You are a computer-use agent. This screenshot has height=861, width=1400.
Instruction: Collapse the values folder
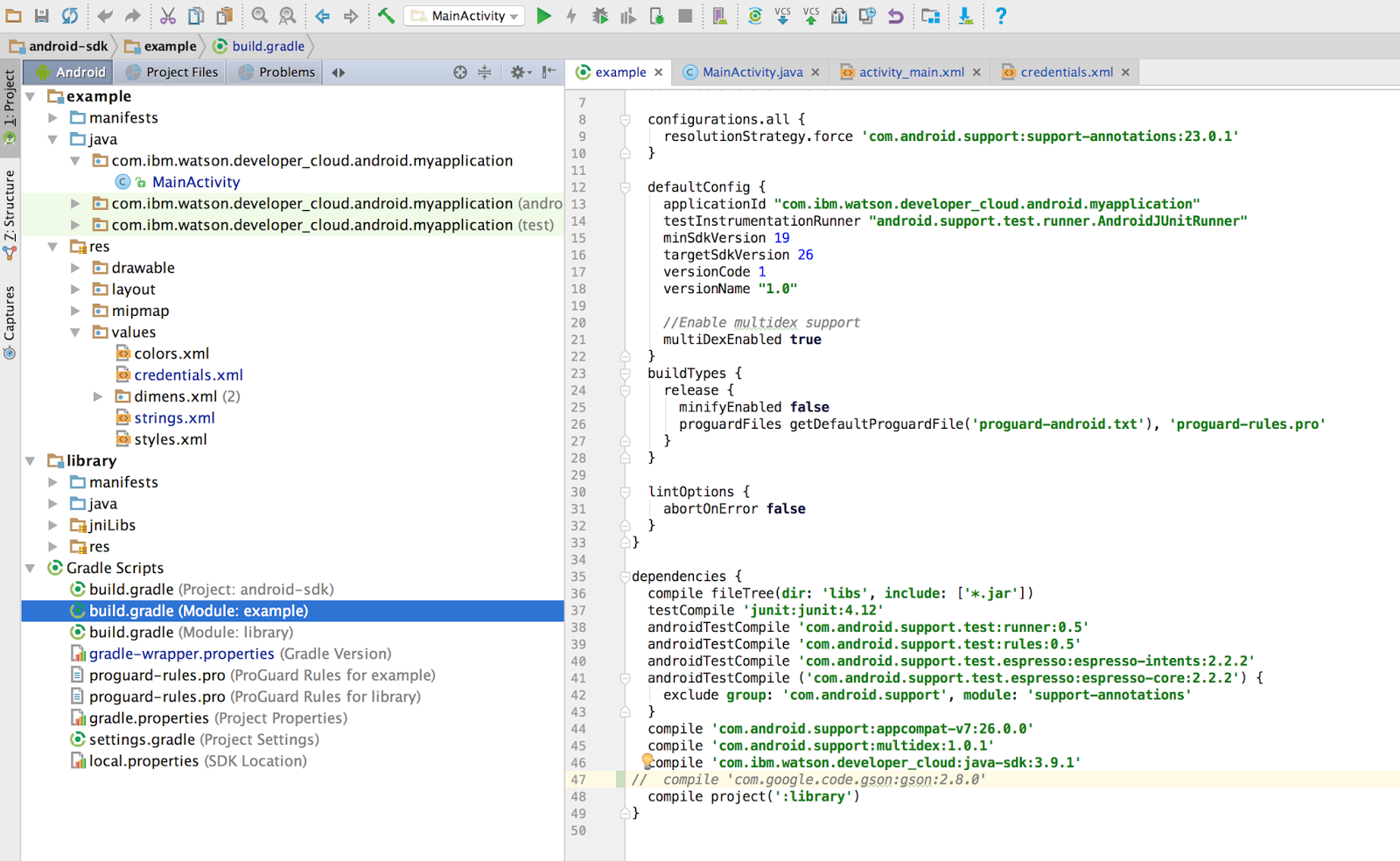75,332
